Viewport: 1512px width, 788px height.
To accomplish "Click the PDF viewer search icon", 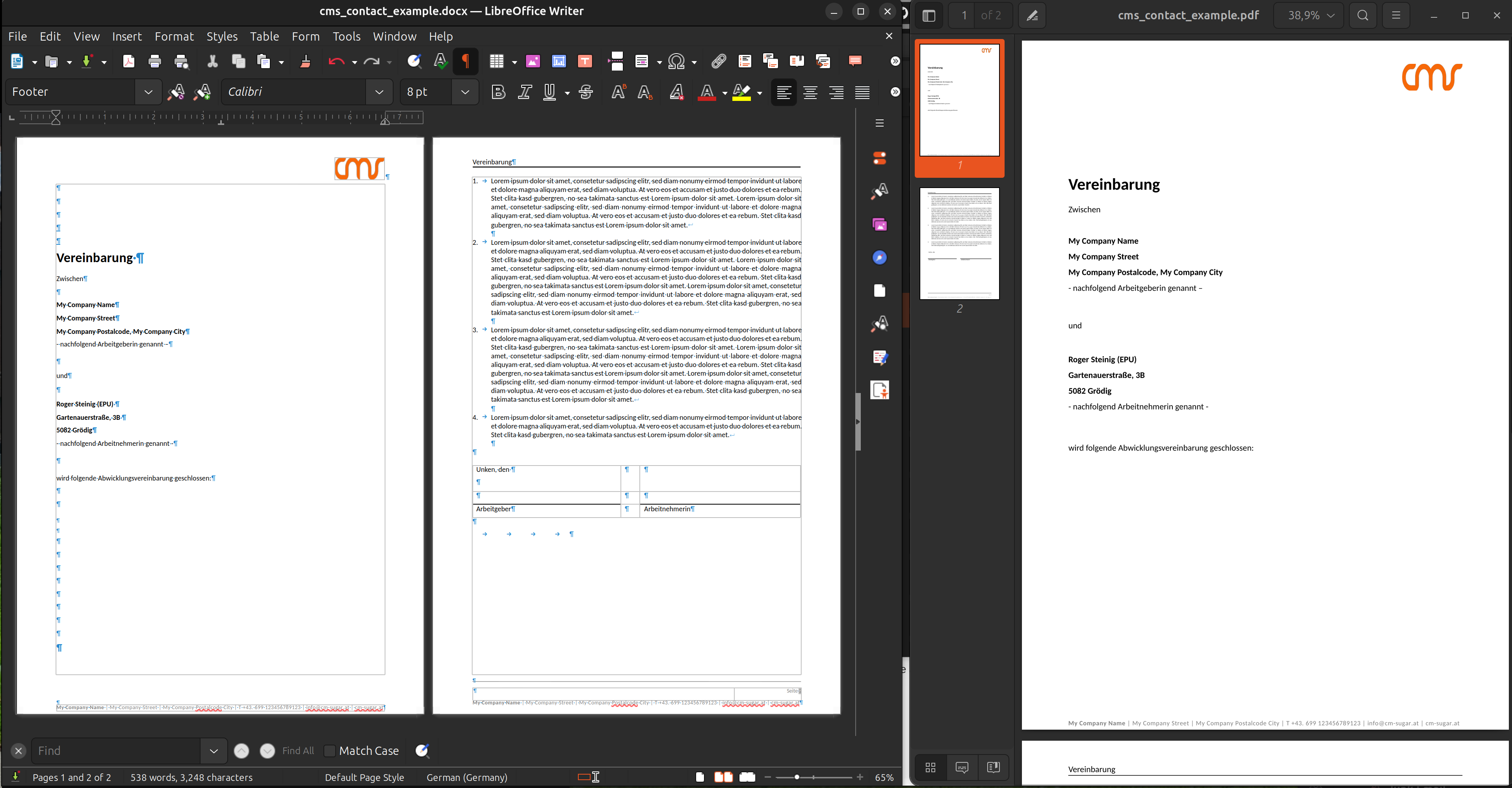I will pos(1362,16).
